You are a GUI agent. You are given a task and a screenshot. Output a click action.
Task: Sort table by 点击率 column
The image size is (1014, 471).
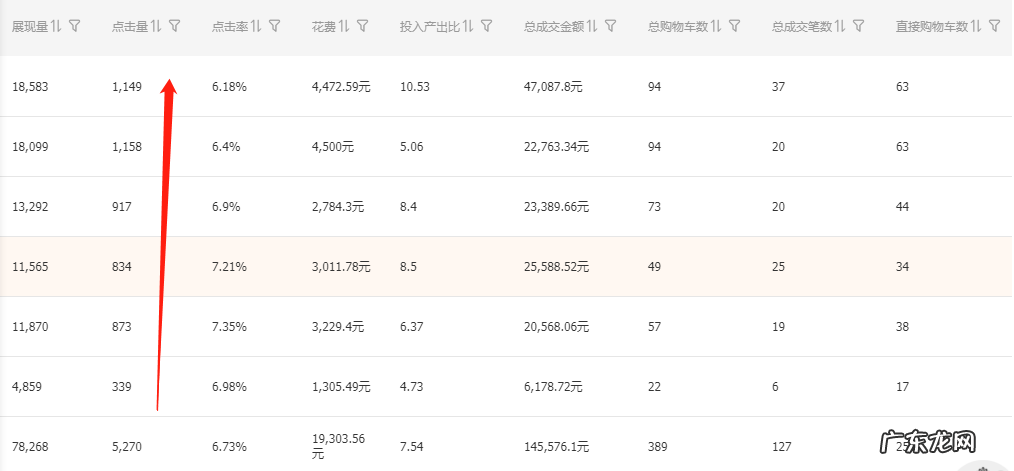256,26
